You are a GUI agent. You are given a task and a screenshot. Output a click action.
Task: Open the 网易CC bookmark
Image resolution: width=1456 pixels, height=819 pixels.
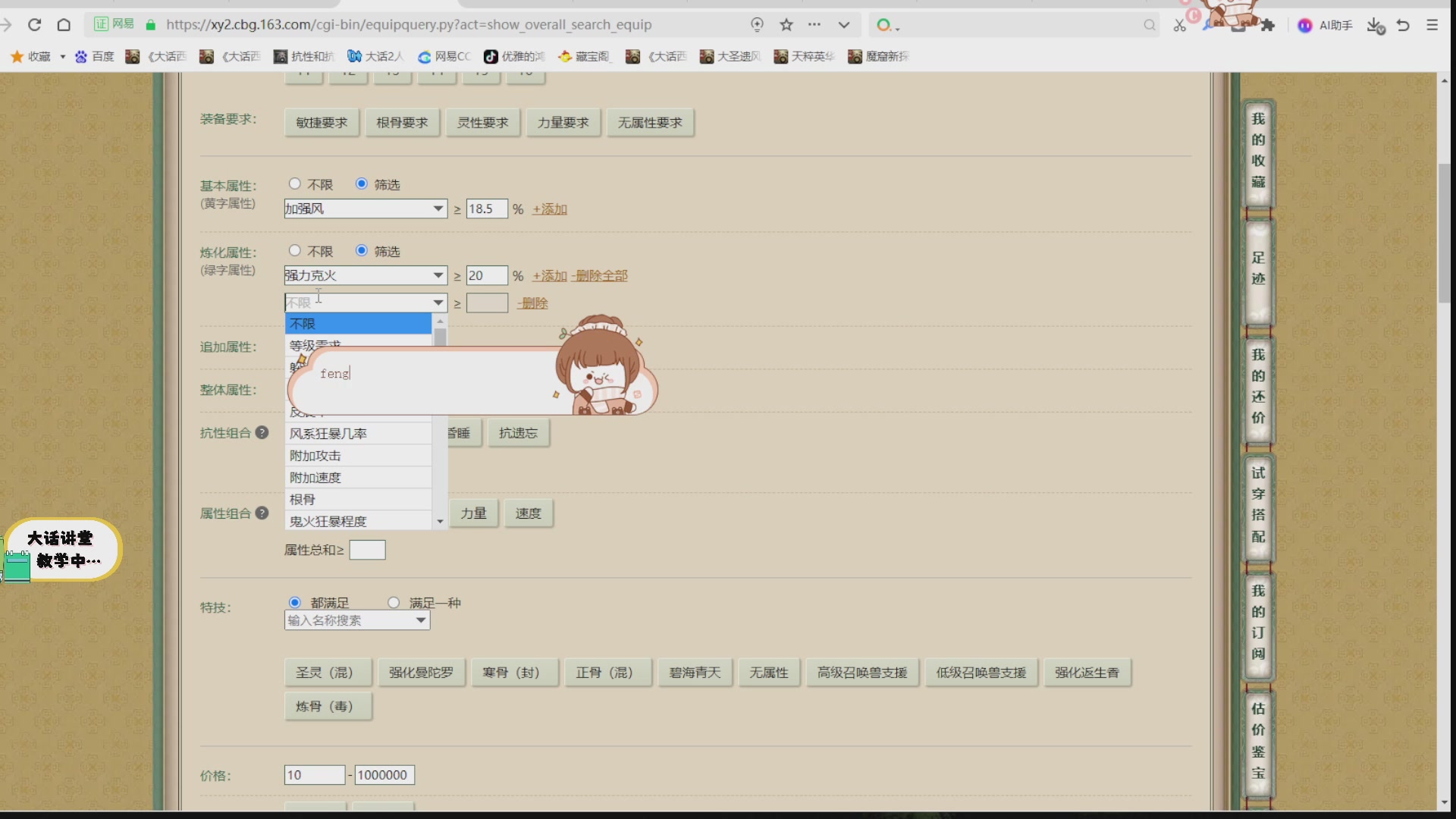tap(444, 57)
